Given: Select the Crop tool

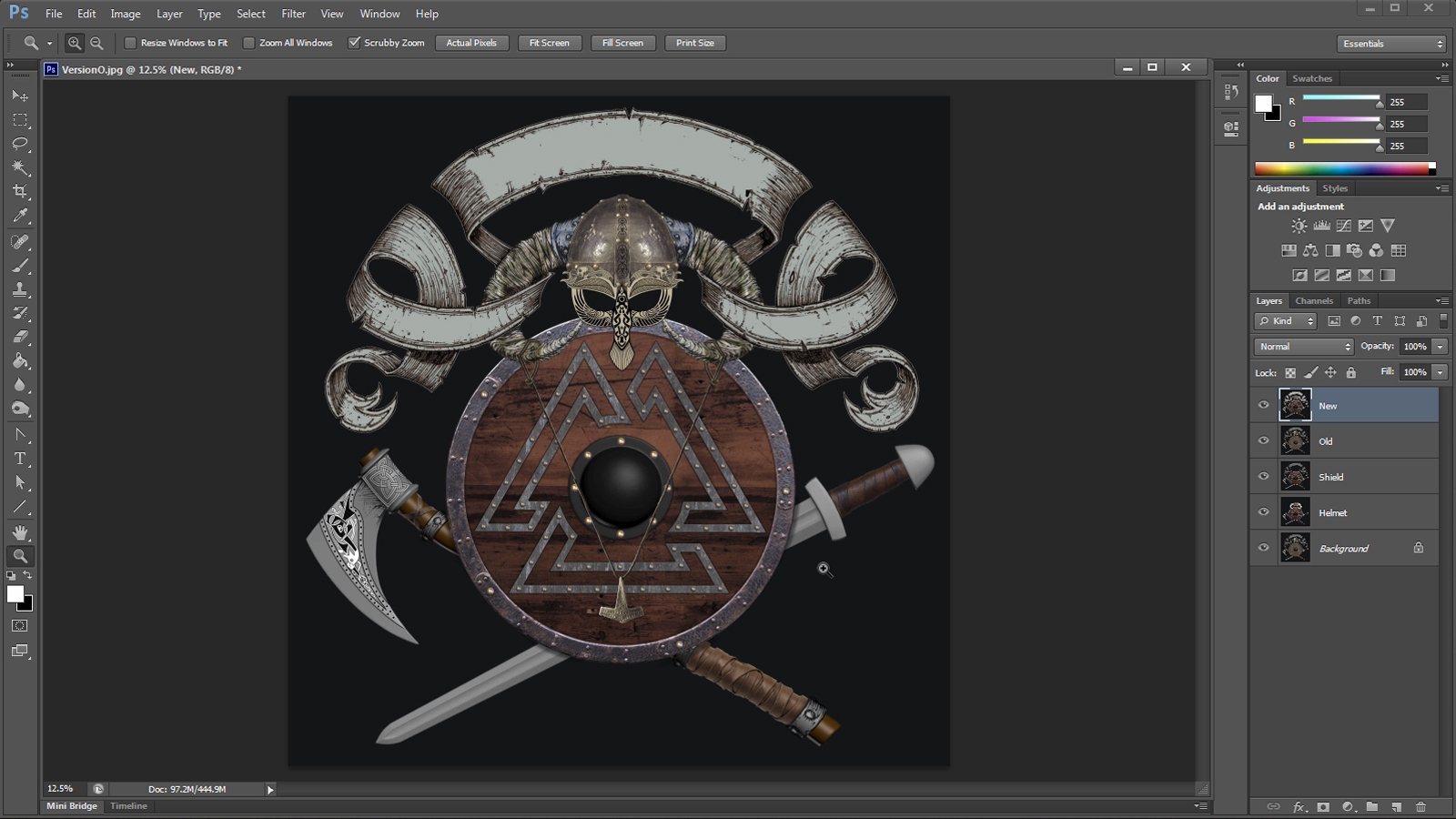Looking at the screenshot, I should pyautogui.click(x=20, y=192).
